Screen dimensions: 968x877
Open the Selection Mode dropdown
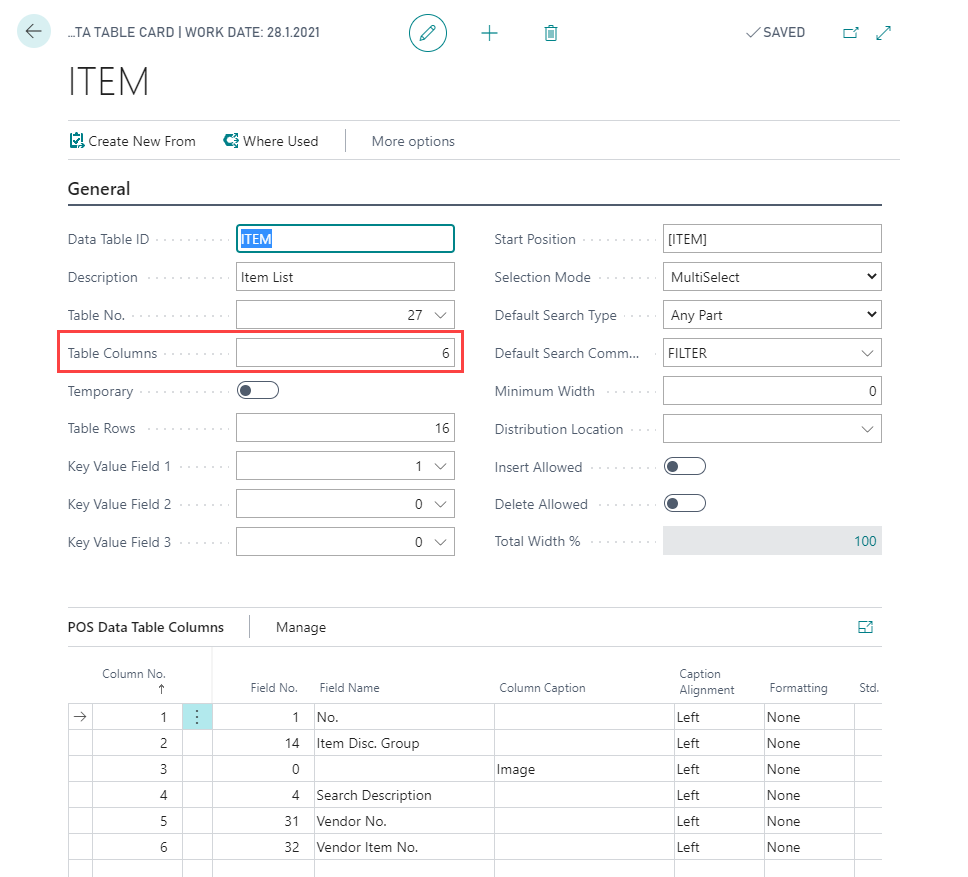click(x=772, y=277)
